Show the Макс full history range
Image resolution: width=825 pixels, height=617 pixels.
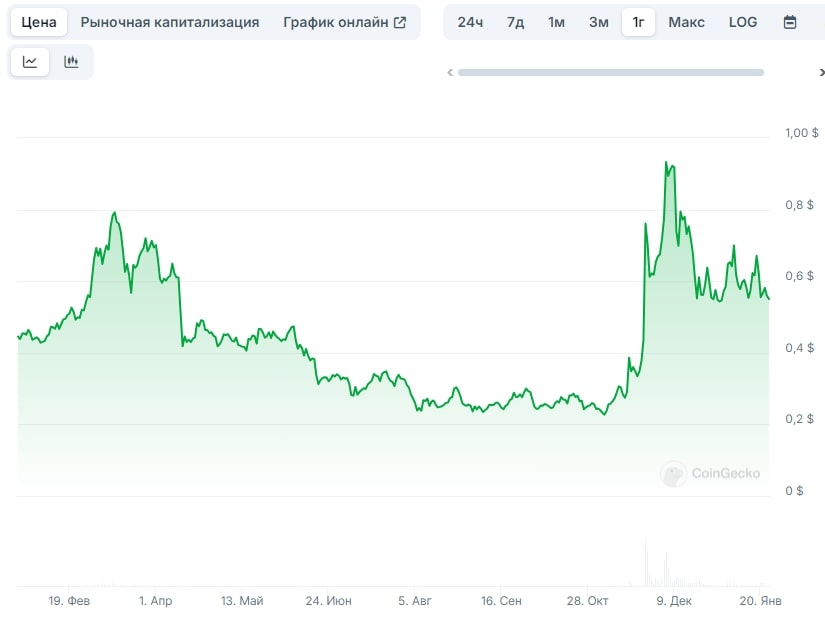(686, 22)
